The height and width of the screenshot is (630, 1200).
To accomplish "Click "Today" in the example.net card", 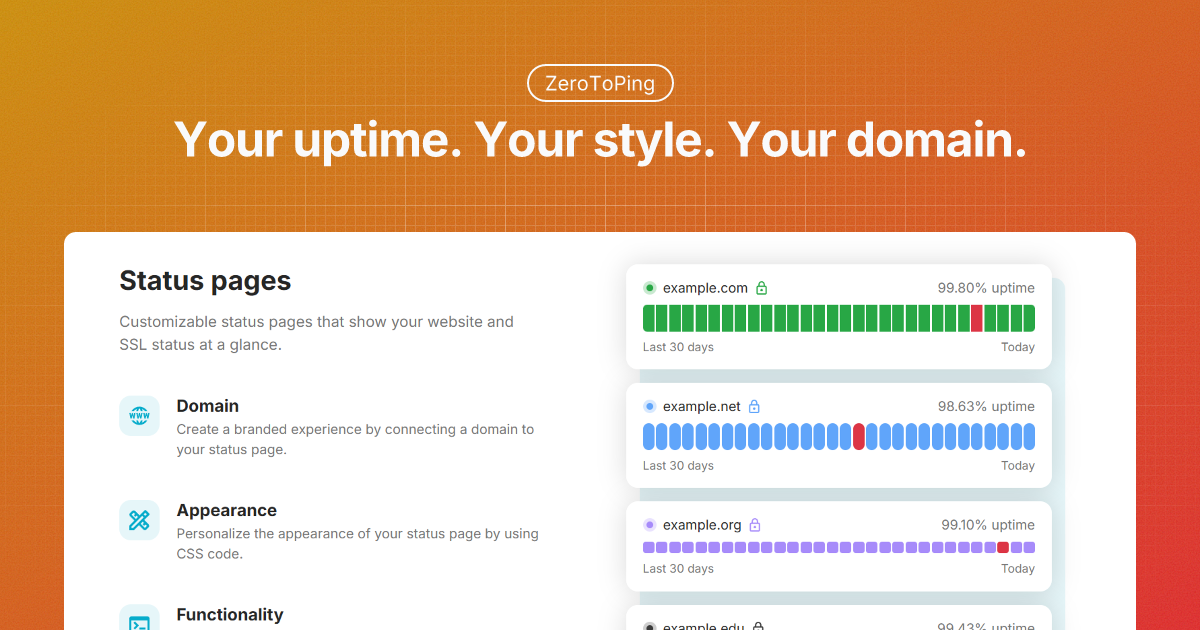I will coord(1018,466).
